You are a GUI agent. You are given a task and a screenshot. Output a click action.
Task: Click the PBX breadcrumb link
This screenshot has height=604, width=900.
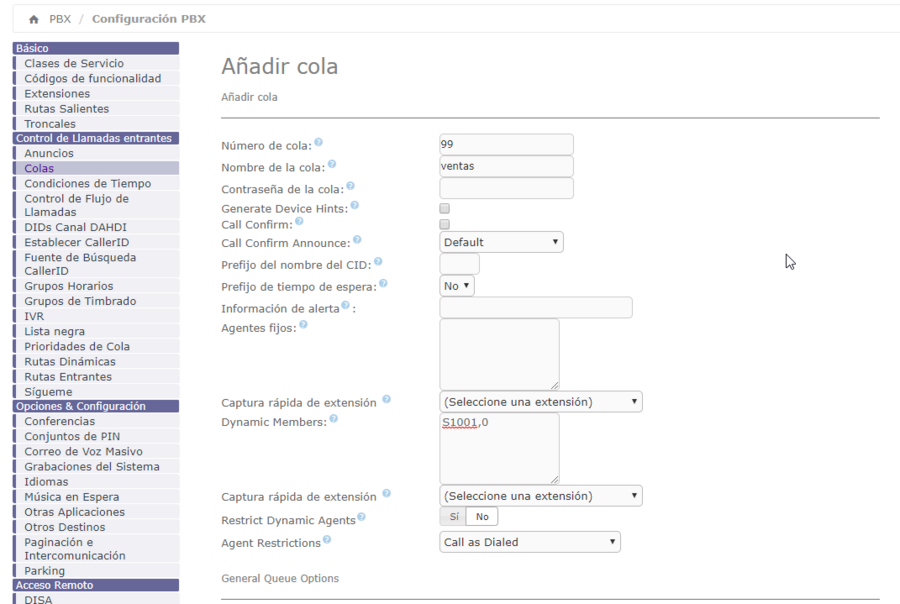60,19
